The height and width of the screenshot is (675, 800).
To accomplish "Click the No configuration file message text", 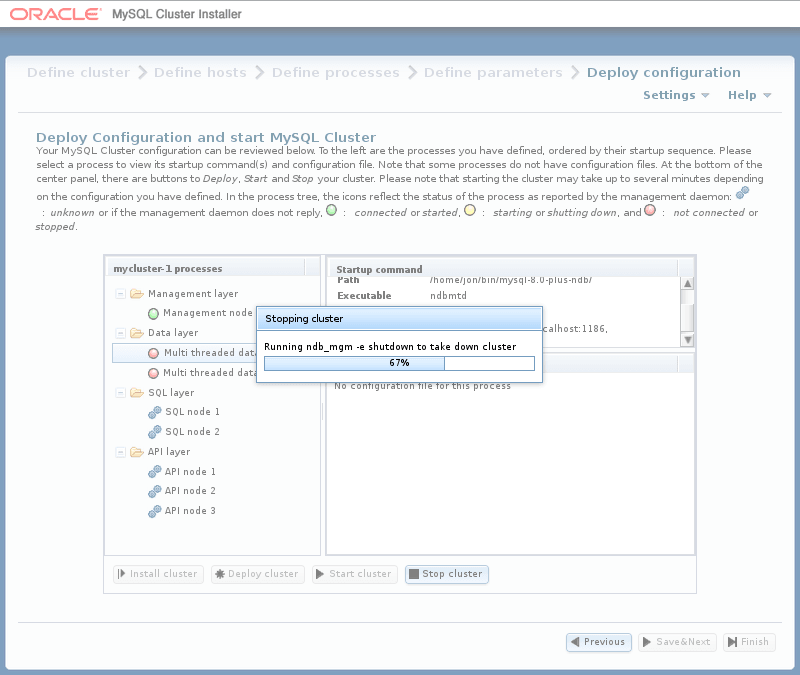I will tap(422, 386).
